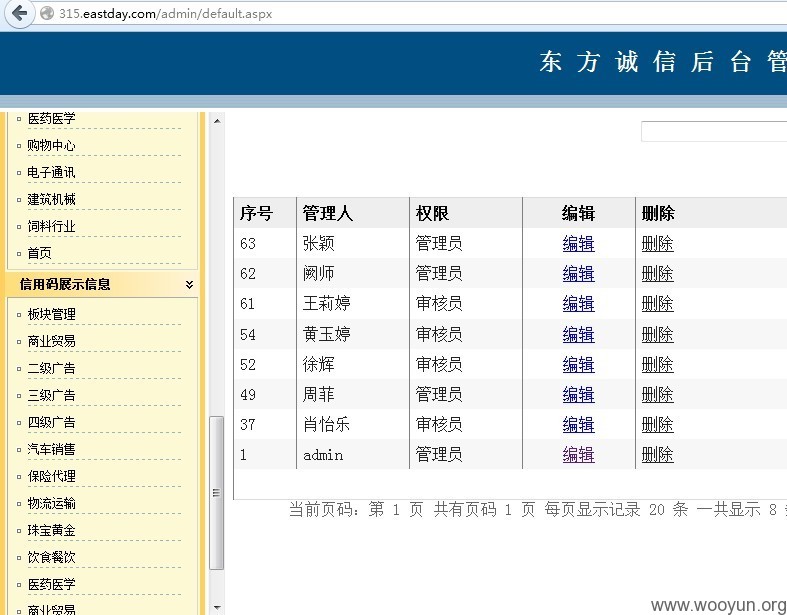Open 汽车销售 in the sidebar
787x615 pixels.
(x=51, y=449)
